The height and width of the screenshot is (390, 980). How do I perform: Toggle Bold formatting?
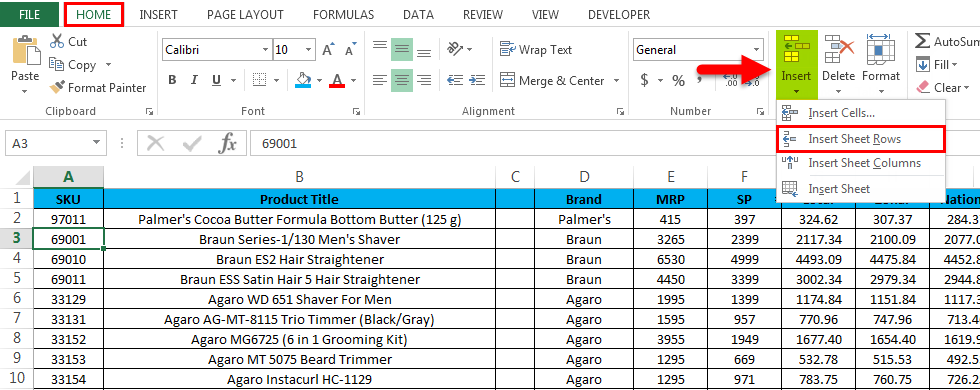(172, 80)
